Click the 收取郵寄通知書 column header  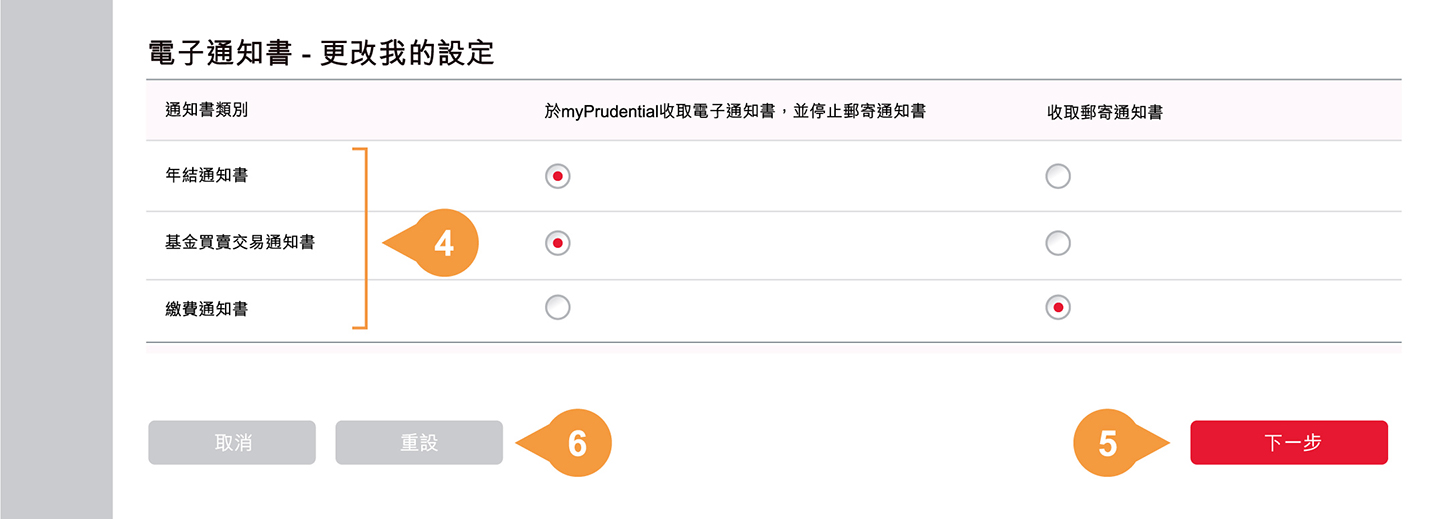click(x=1105, y=112)
